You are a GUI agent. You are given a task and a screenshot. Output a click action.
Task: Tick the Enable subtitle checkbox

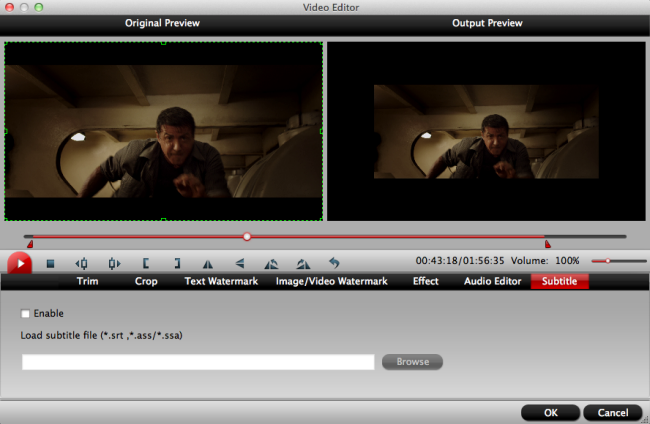[x=25, y=314]
